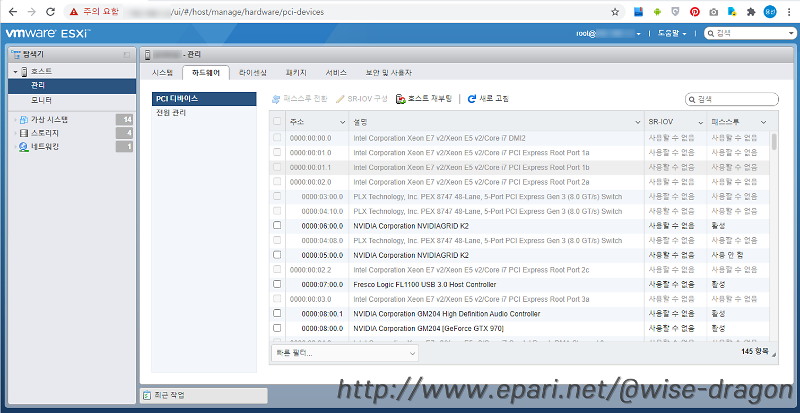Image resolution: width=800 pixels, height=413 pixels.
Task: Open the browser extensions puzzle icon
Action: click(x=751, y=12)
